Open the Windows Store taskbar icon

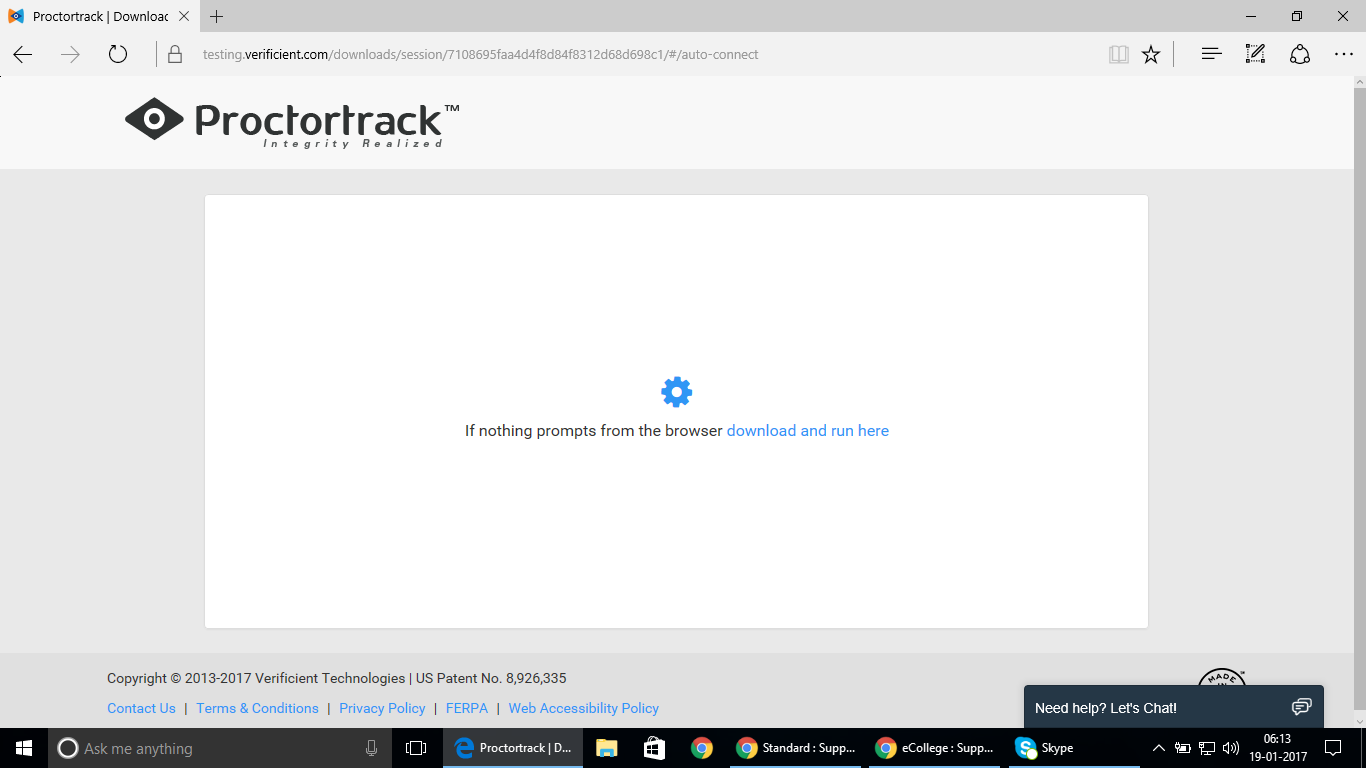click(654, 748)
